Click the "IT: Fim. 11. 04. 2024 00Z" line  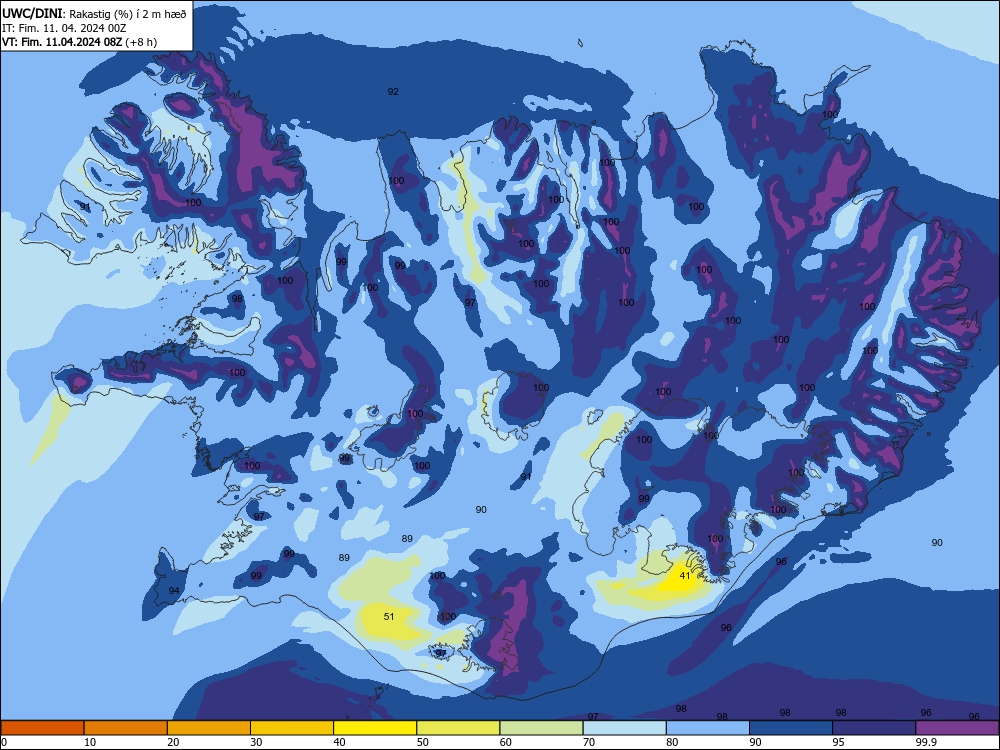(64, 28)
